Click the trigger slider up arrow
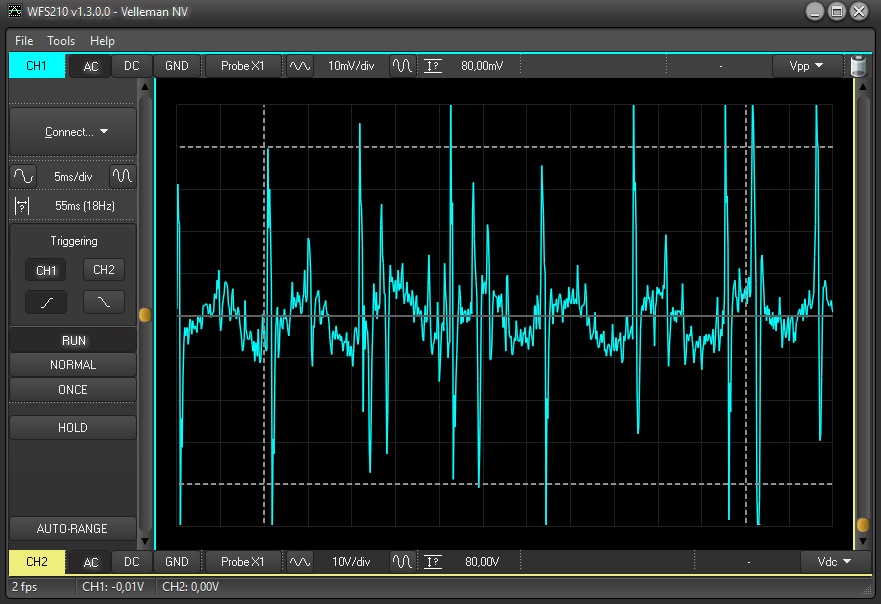 [x=145, y=87]
